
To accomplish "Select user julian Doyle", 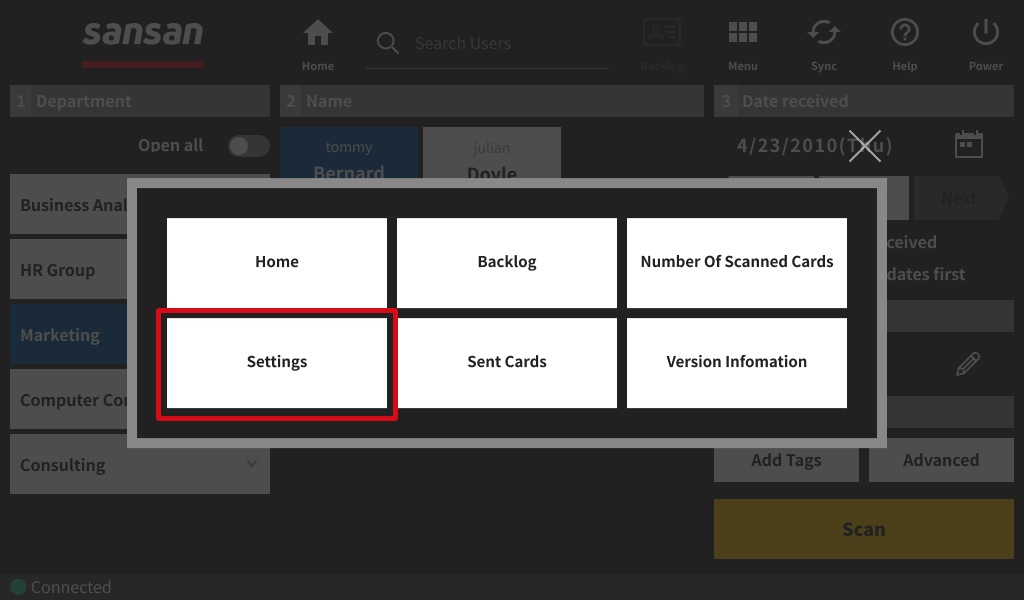I will (x=492, y=153).
